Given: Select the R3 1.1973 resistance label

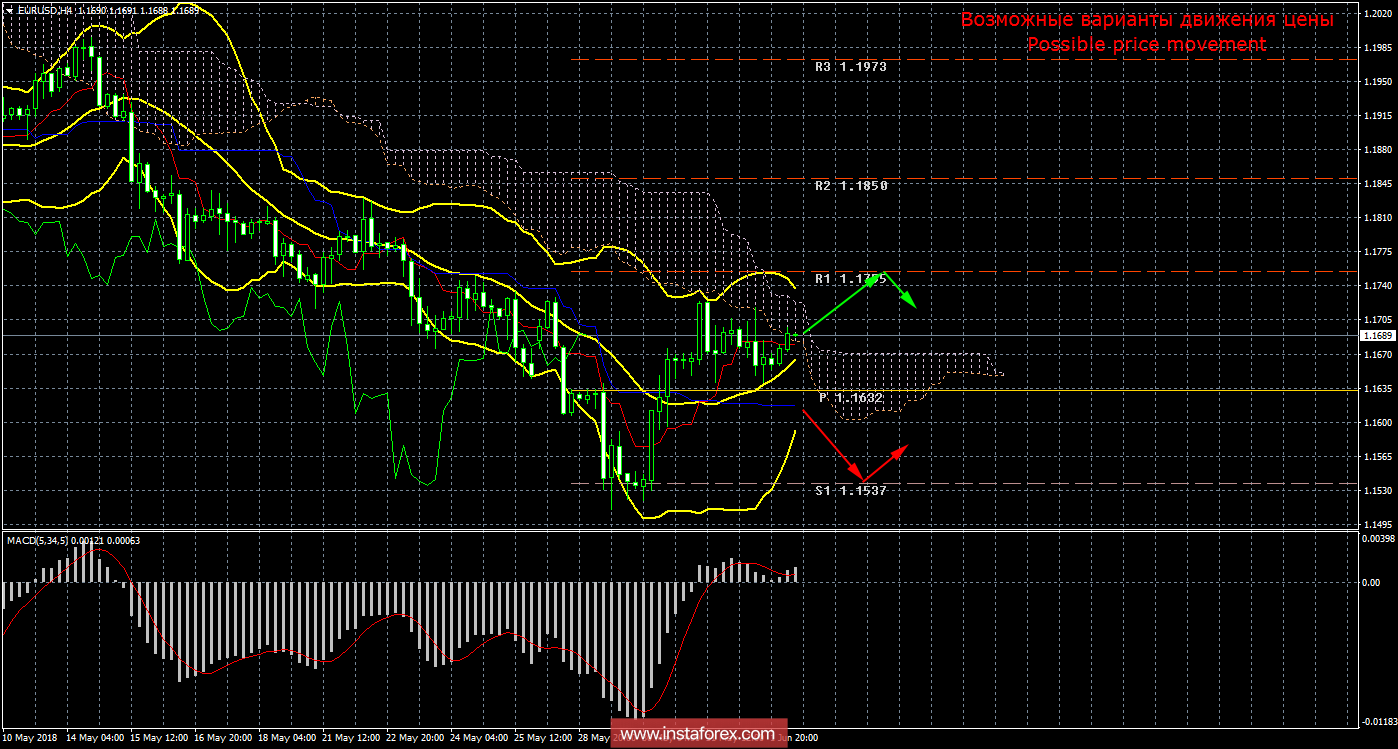Looking at the screenshot, I should [x=851, y=67].
